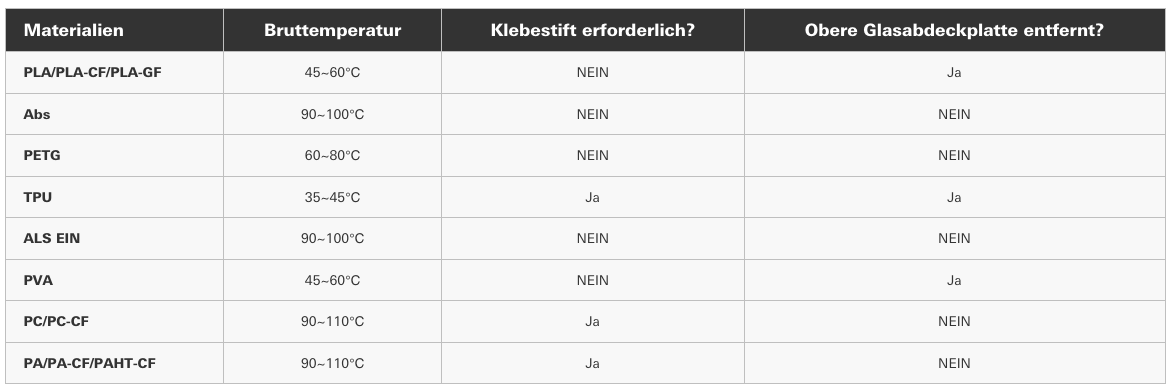This screenshot has width=1175, height=389.
Task: Select the 35~45°C temperature cell
Action: (333, 197)
